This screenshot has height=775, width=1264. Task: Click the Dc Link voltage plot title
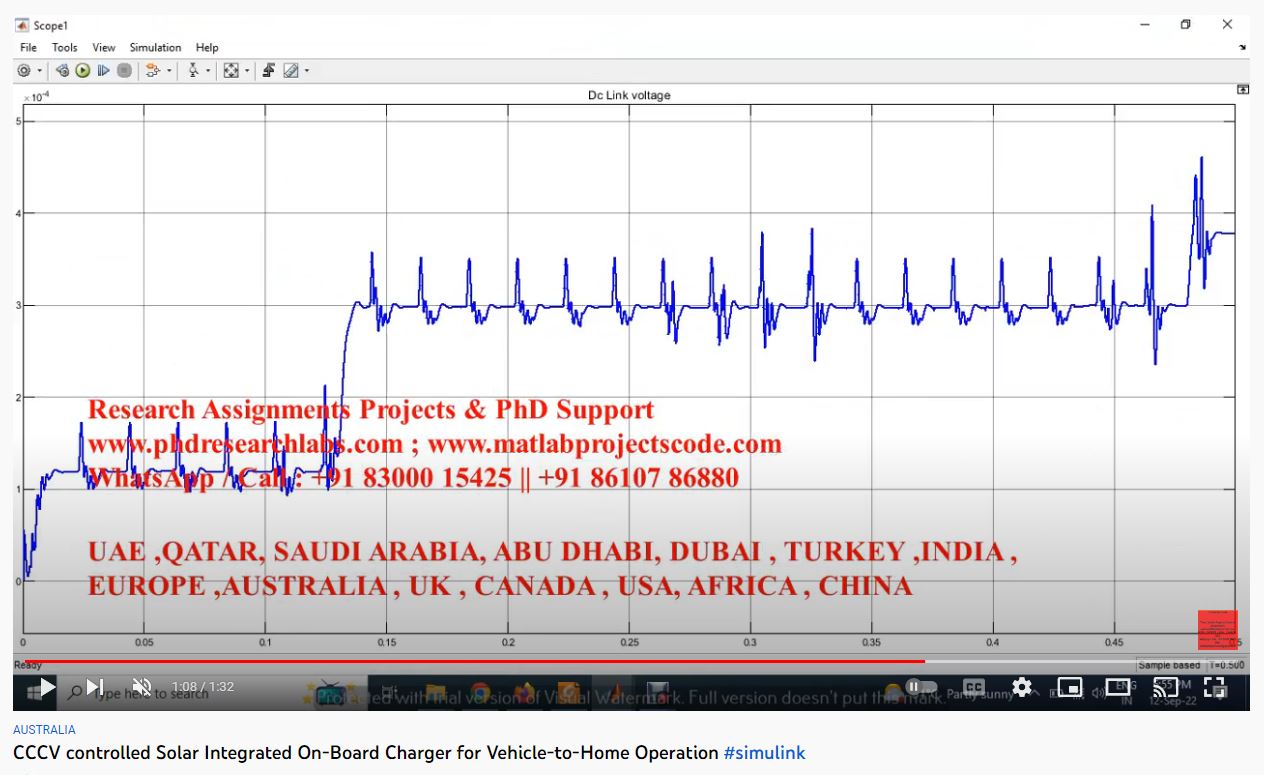(629, 95)
